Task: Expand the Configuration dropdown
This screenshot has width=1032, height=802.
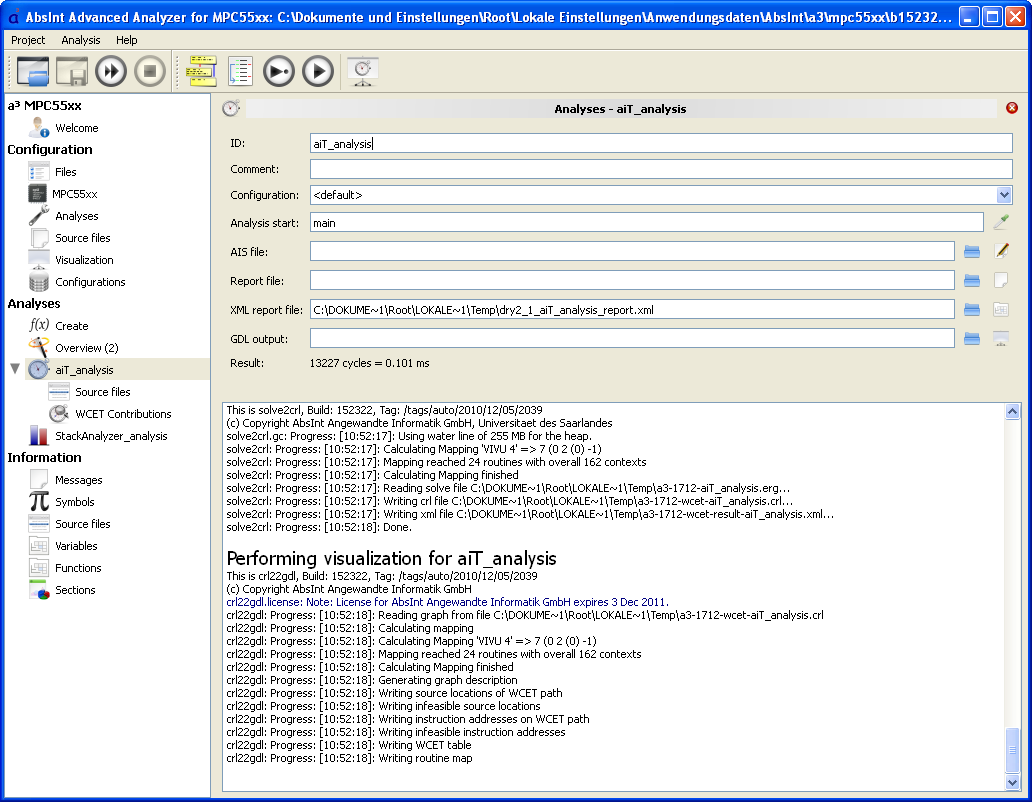Action: [1003, 195]
